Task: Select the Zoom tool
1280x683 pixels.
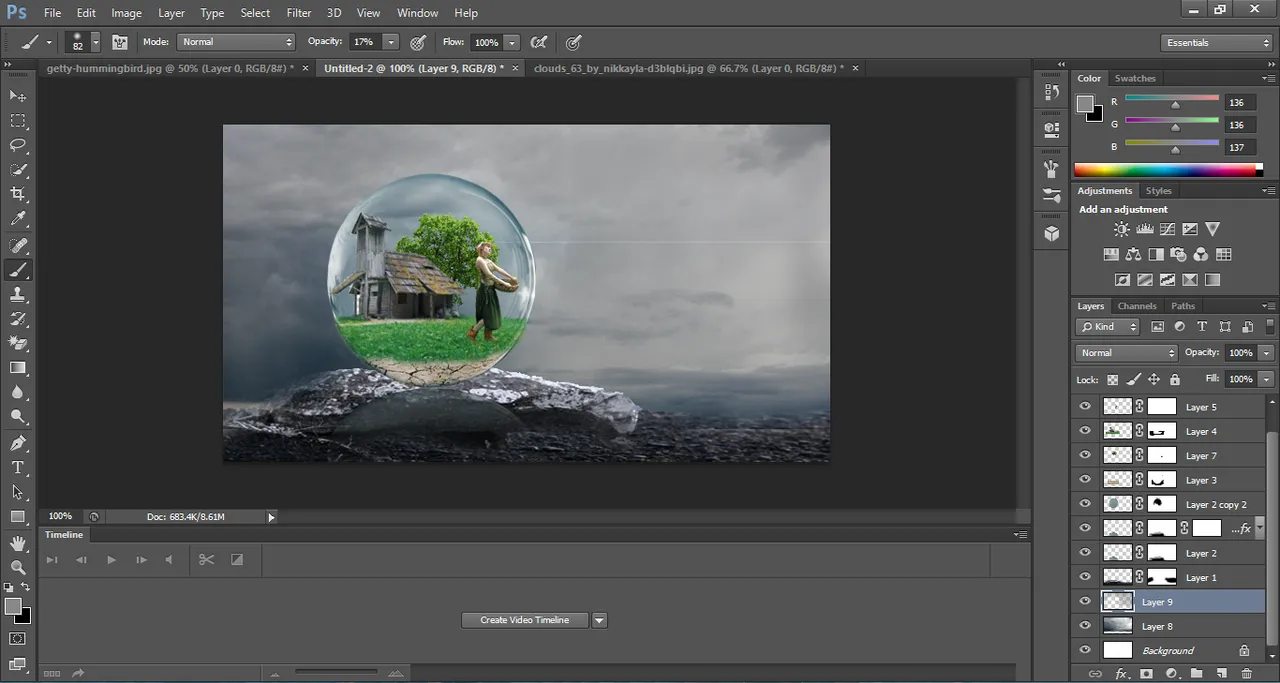Action: point(18,567)
